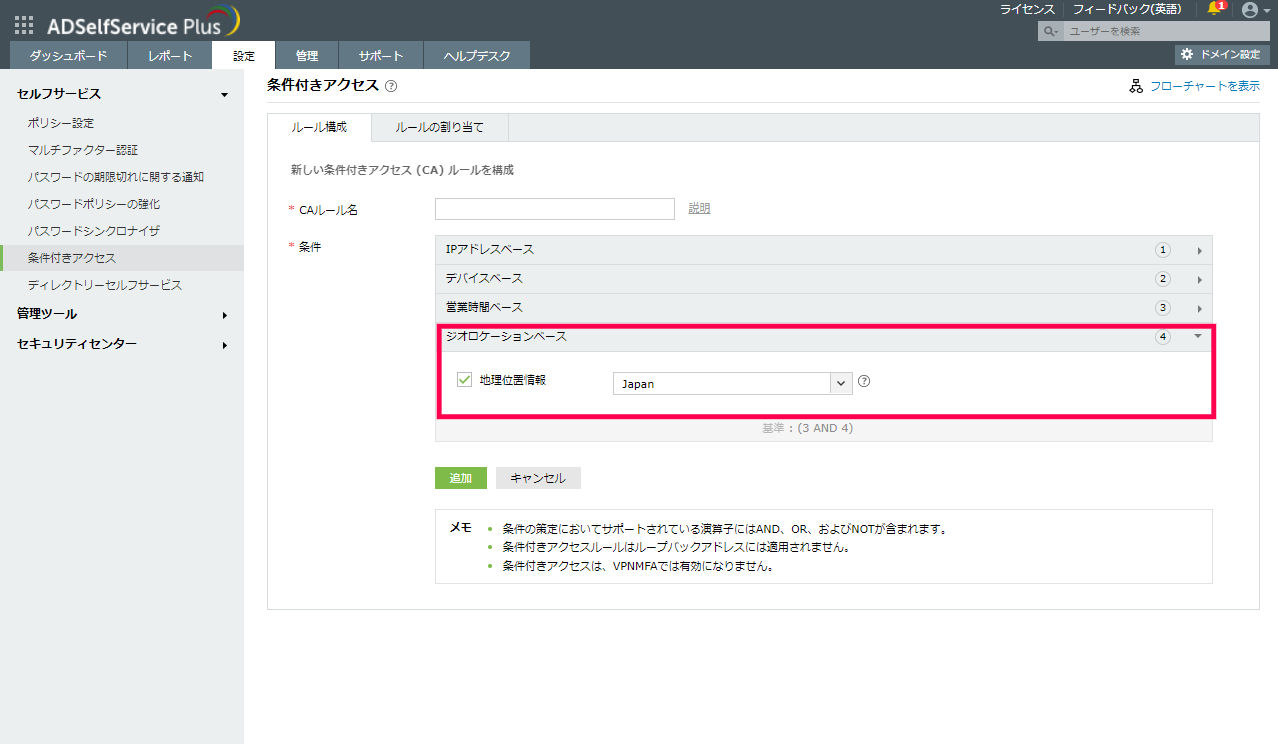Click the search magnifier icon in user search
The height and width of the screenshot is (744, 1278).
coord(1050,32)
